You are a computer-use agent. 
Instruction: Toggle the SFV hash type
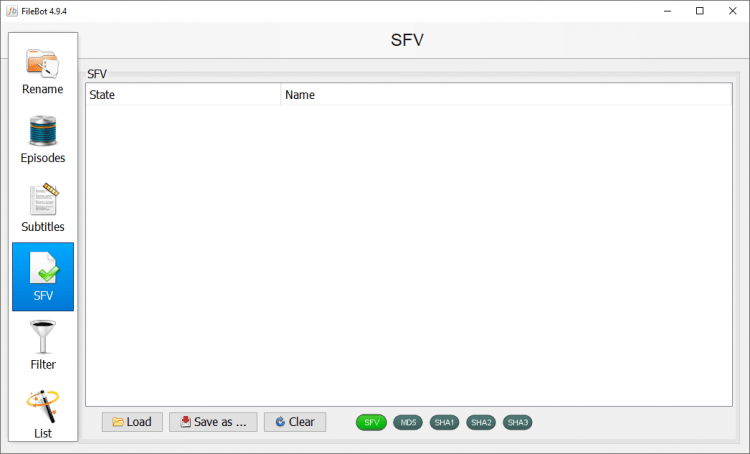371,422
